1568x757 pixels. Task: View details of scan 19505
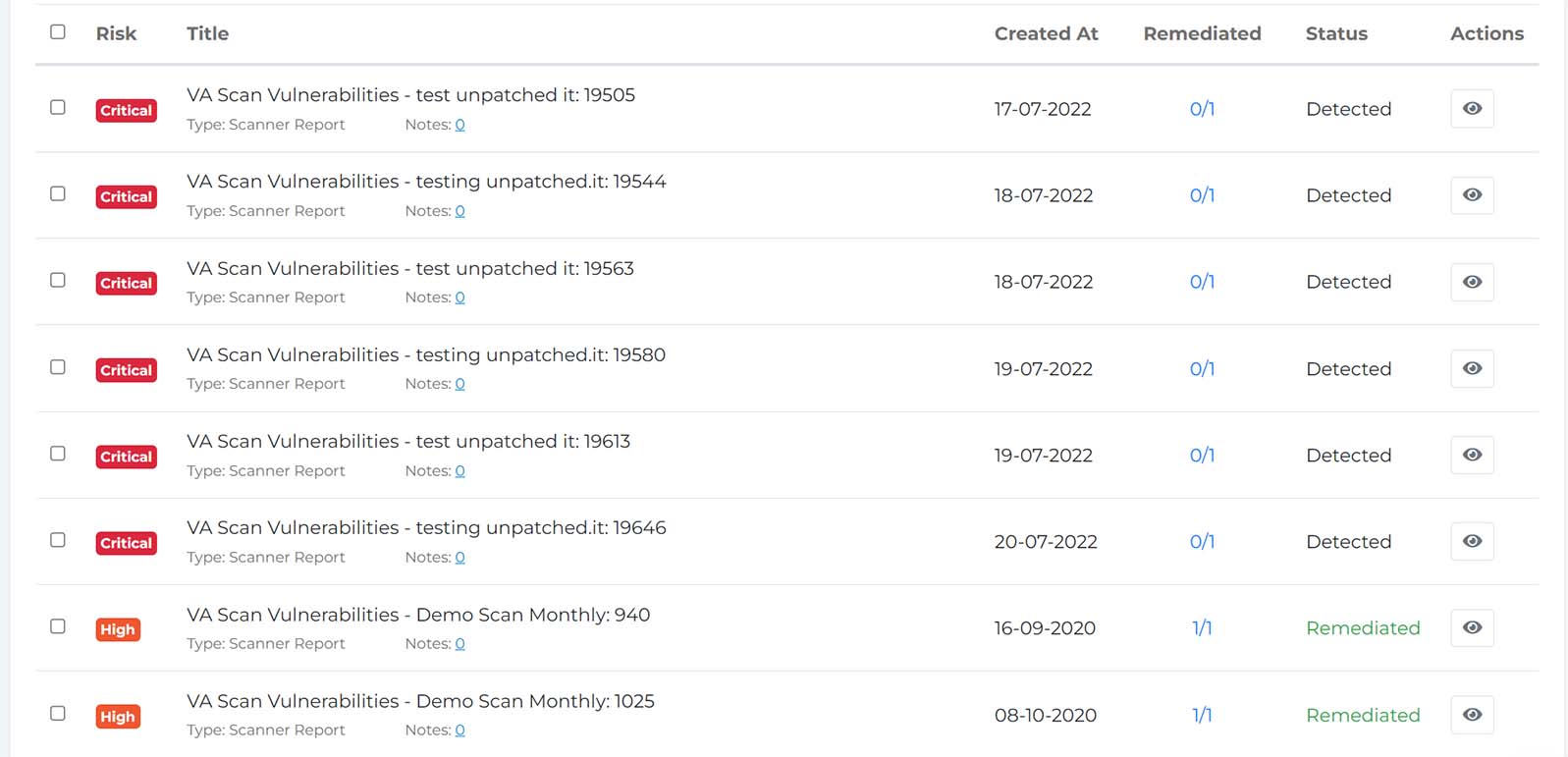(x=1472, y=109)
